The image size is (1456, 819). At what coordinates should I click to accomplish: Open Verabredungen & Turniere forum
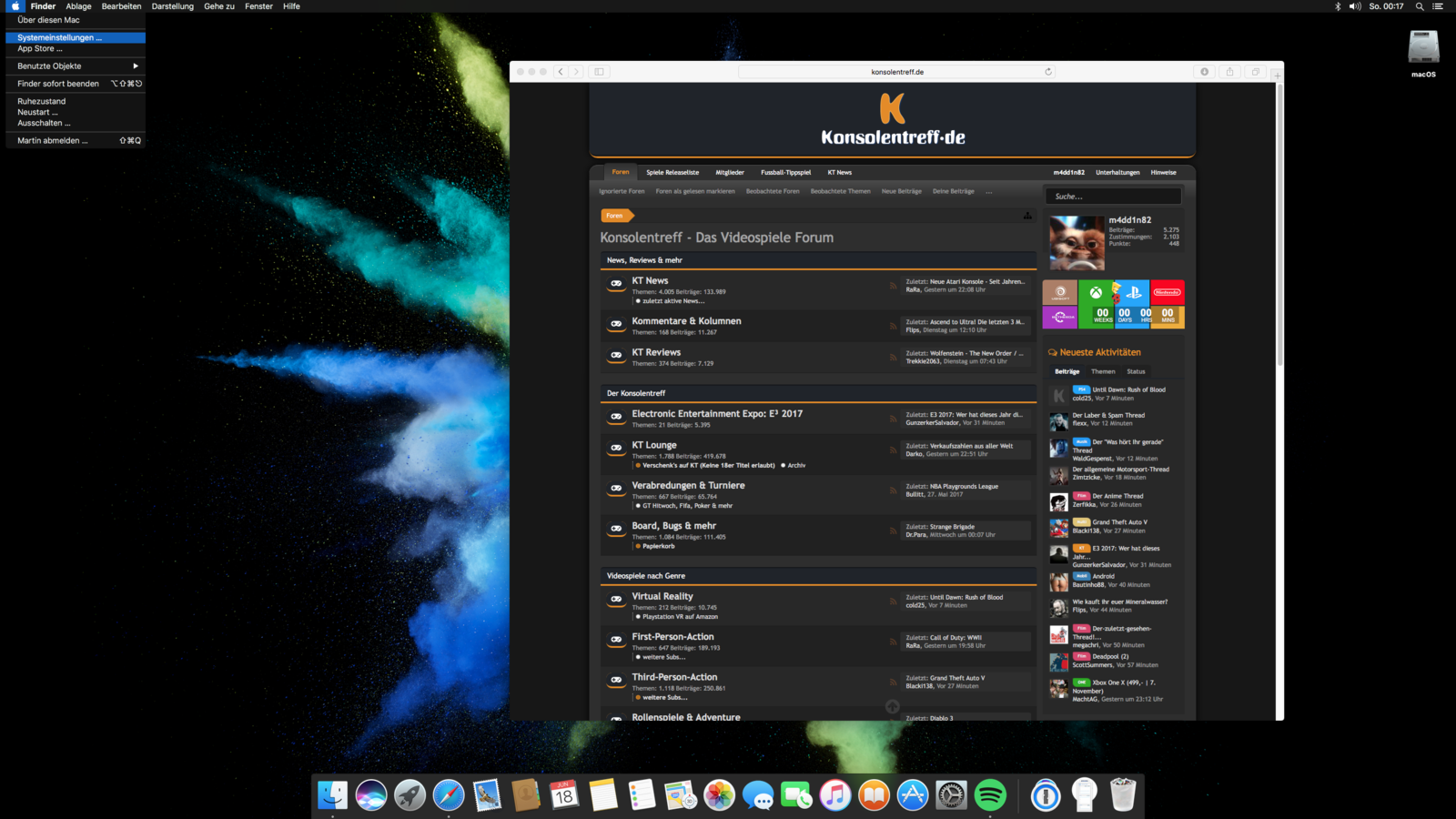688,486
